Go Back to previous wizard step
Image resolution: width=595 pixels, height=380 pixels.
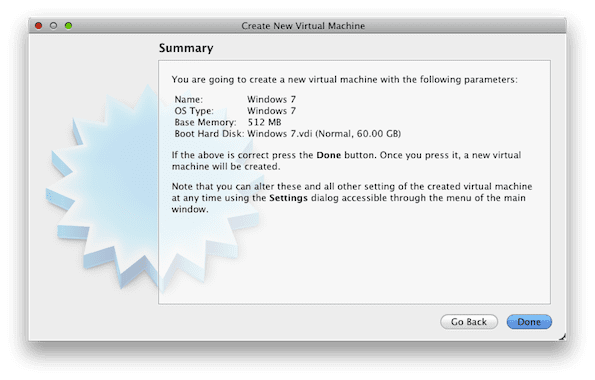click(x=469, y=322)
